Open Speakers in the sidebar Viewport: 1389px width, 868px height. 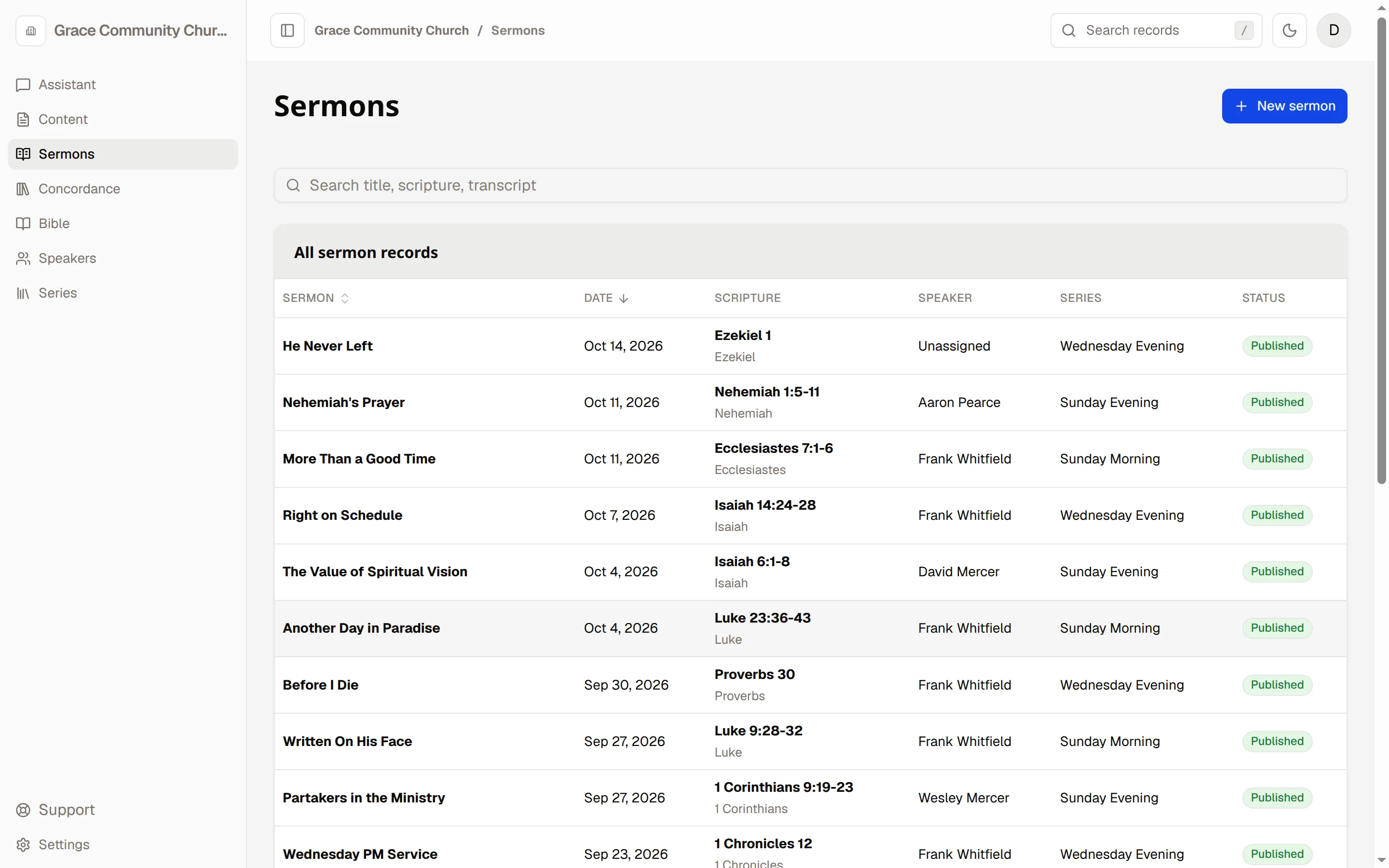[123, 258]
